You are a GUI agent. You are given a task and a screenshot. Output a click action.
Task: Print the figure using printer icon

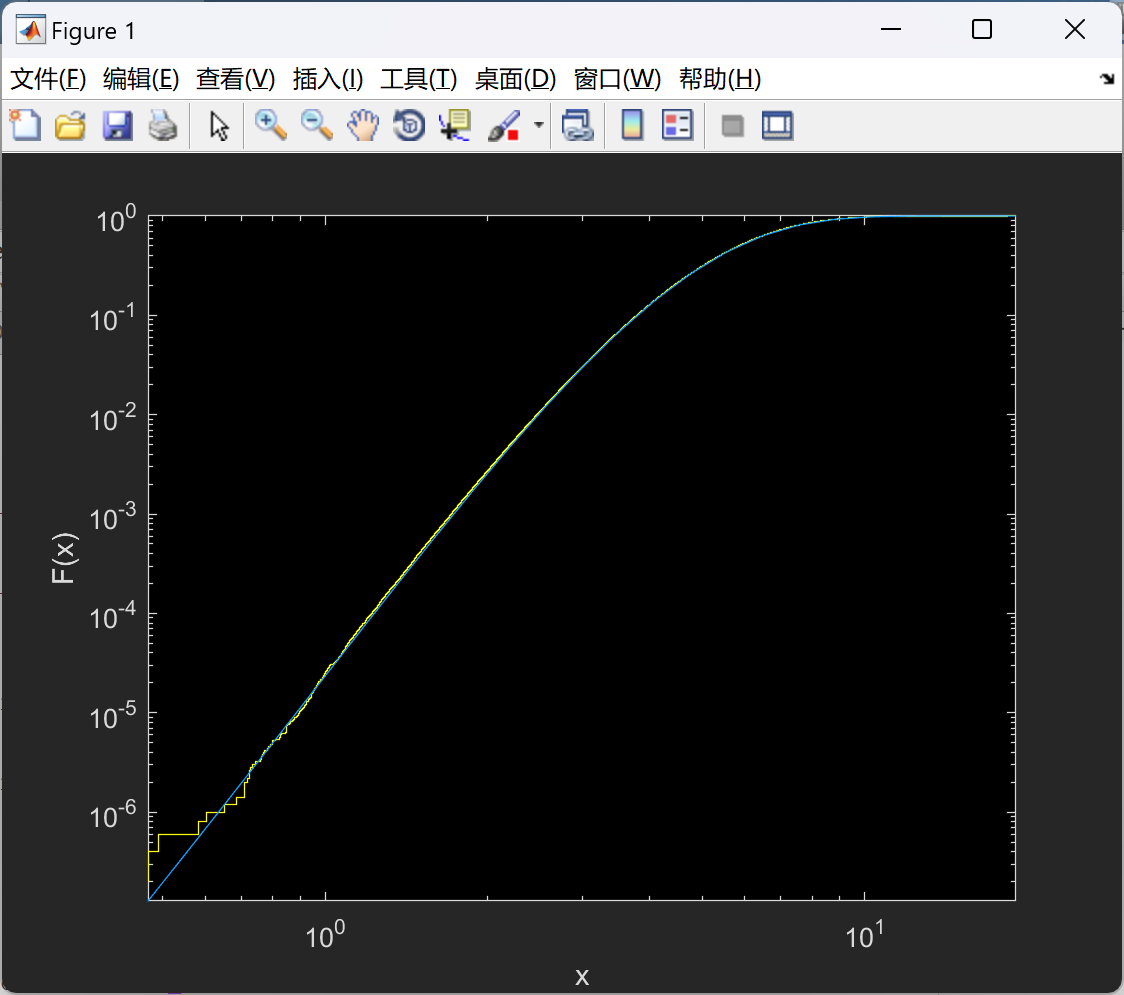(x=163, y=125)
